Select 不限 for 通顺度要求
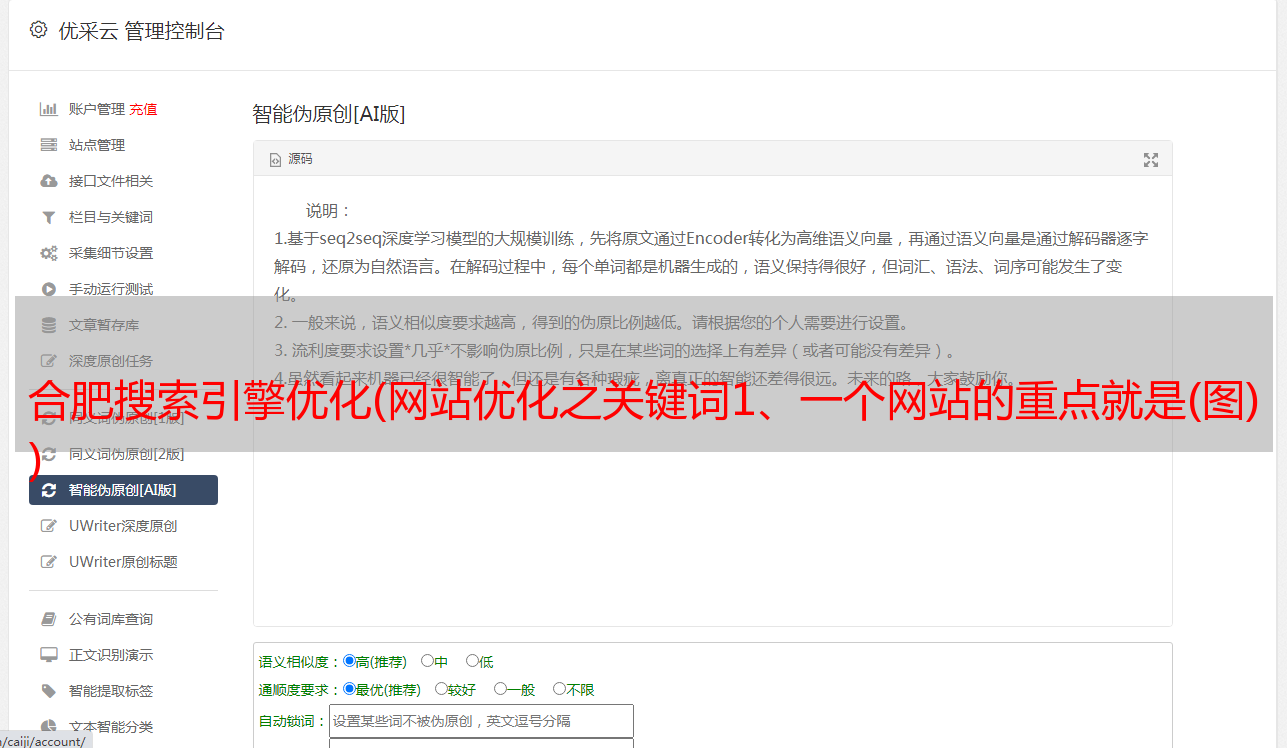This screenshot has width=1287, height=748. pyautogui.click(x=559, y=689)
